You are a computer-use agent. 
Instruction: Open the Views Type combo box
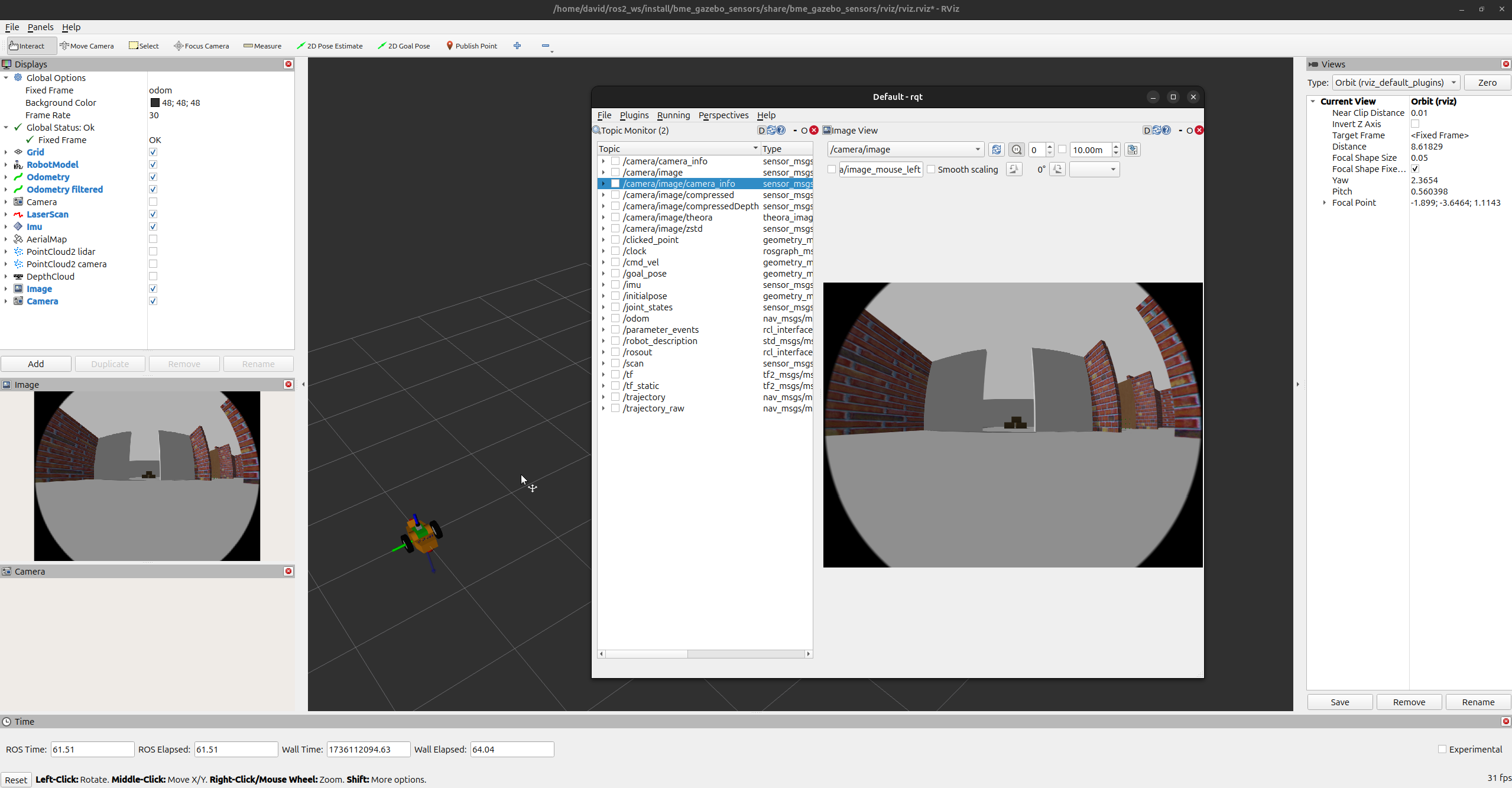click(1396, 83)
